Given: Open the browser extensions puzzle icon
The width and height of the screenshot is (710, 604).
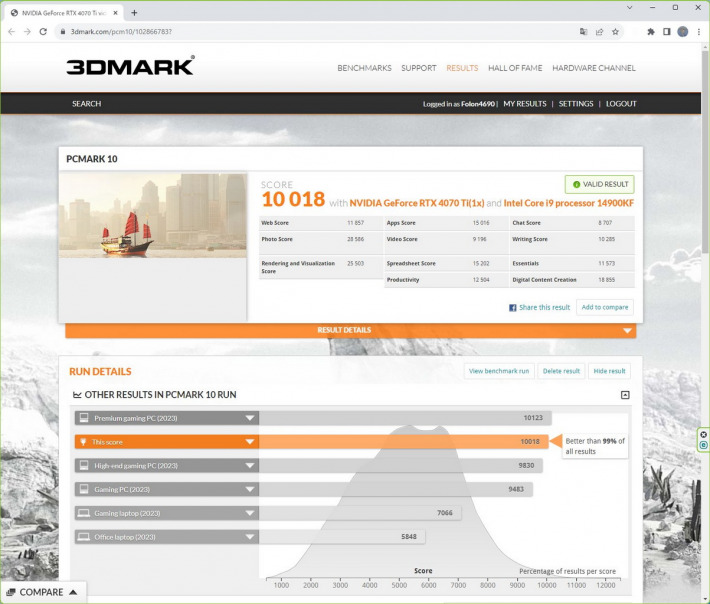Looking at the screenshot, I should (651, 31).
